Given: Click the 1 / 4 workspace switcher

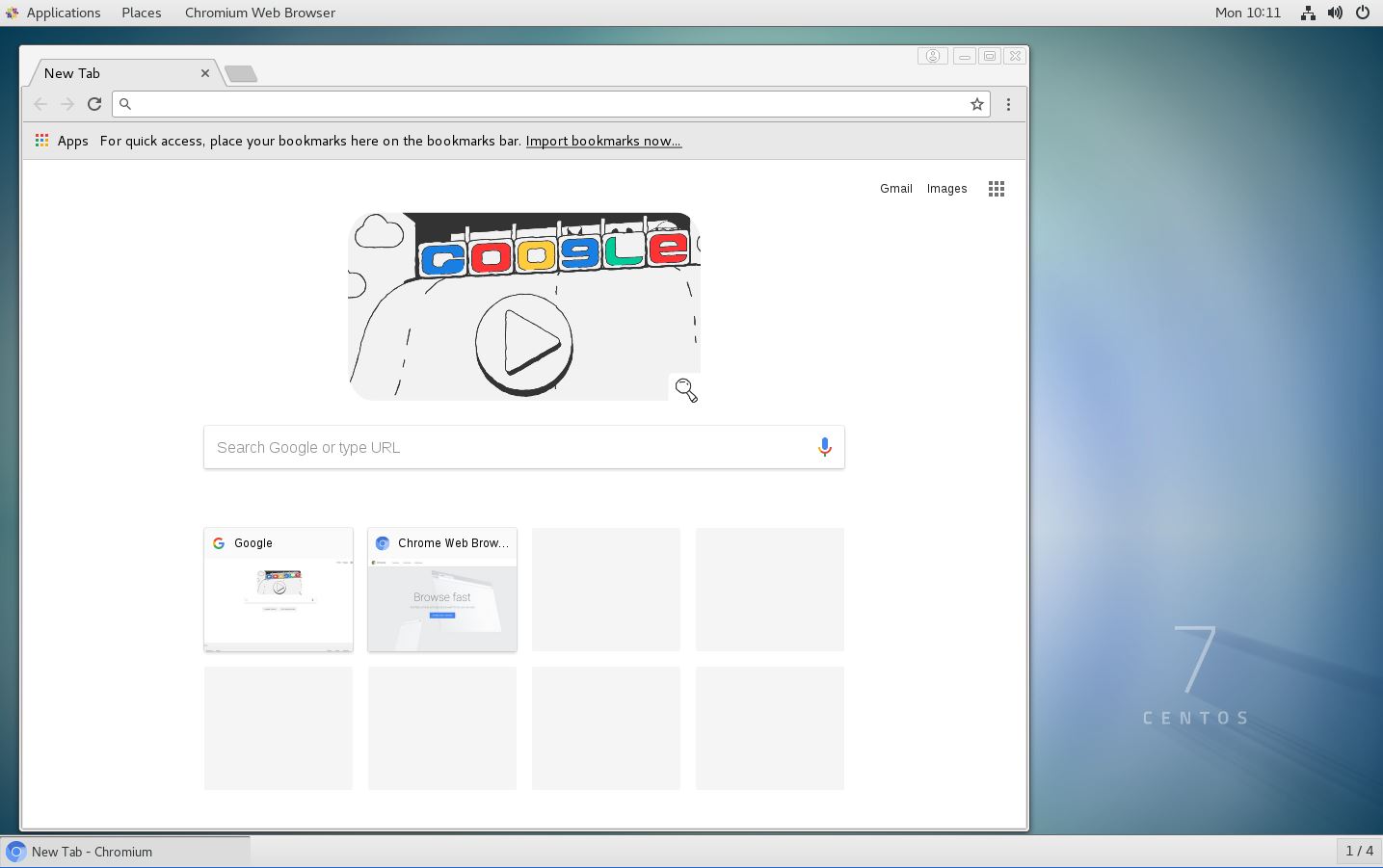Looking at the screenshot, I should (x=1360, y=851).
